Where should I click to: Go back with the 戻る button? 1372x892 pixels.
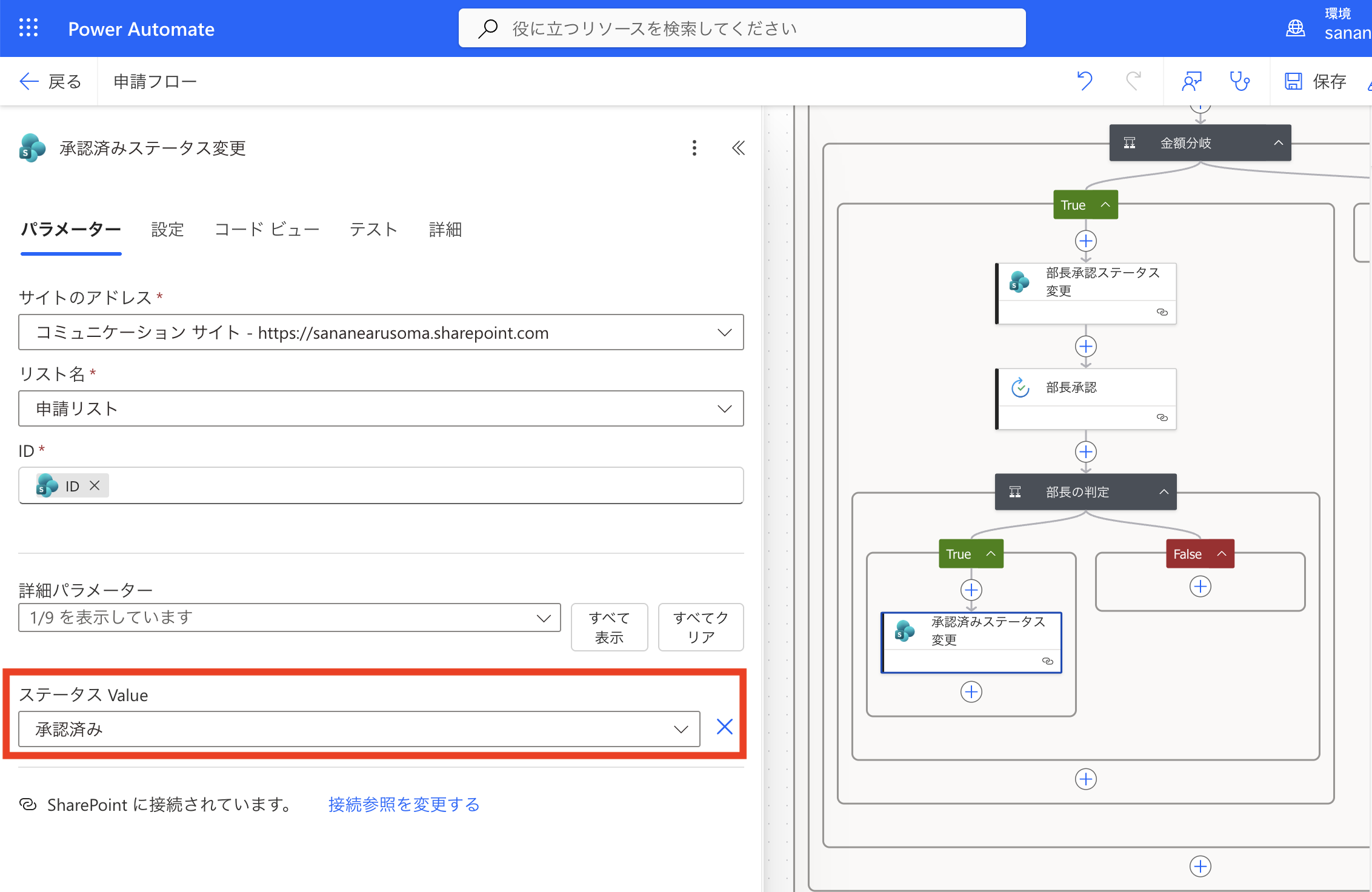point(50,81)
